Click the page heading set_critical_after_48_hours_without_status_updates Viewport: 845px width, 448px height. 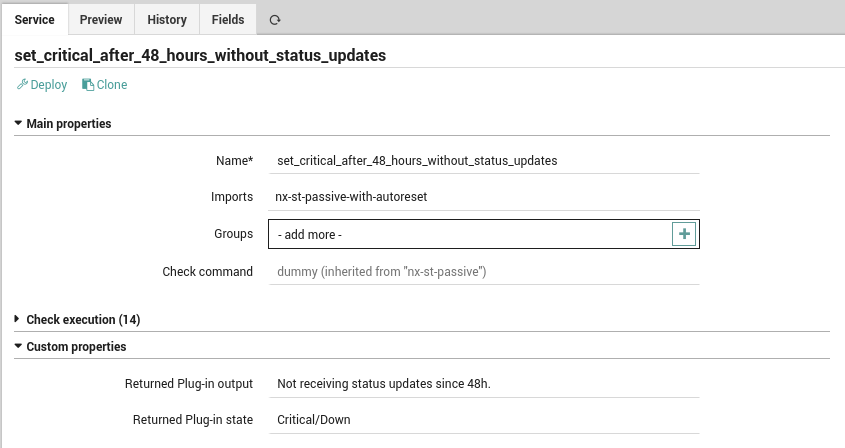point(200,56)
